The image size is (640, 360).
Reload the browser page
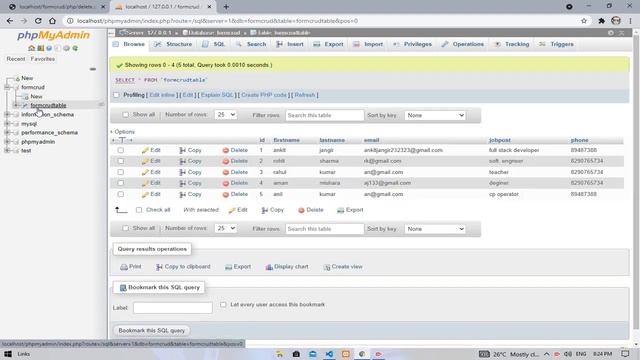(38, 20)
